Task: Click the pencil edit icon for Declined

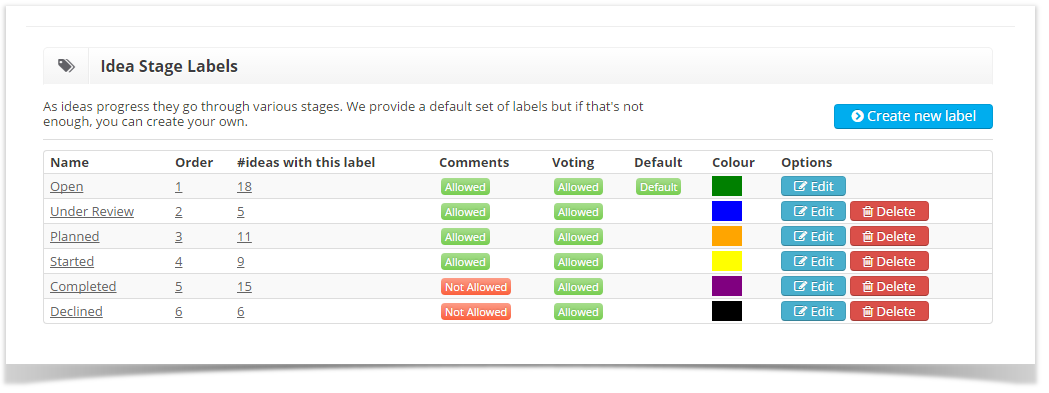Action: [x=800, y=311]
